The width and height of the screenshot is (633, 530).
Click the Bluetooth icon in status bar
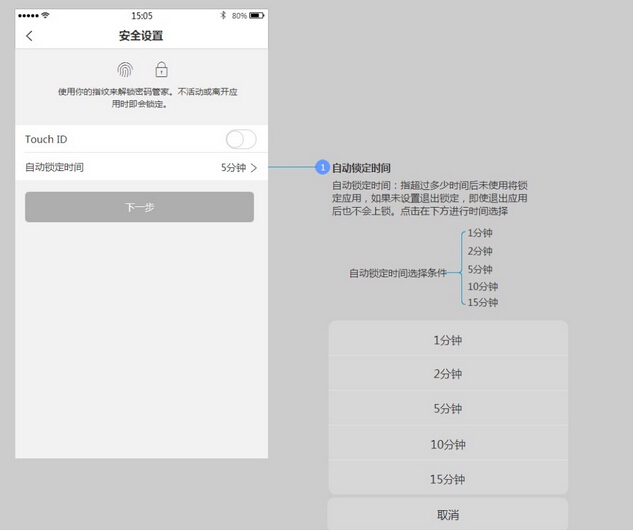[x=223, y=16]
